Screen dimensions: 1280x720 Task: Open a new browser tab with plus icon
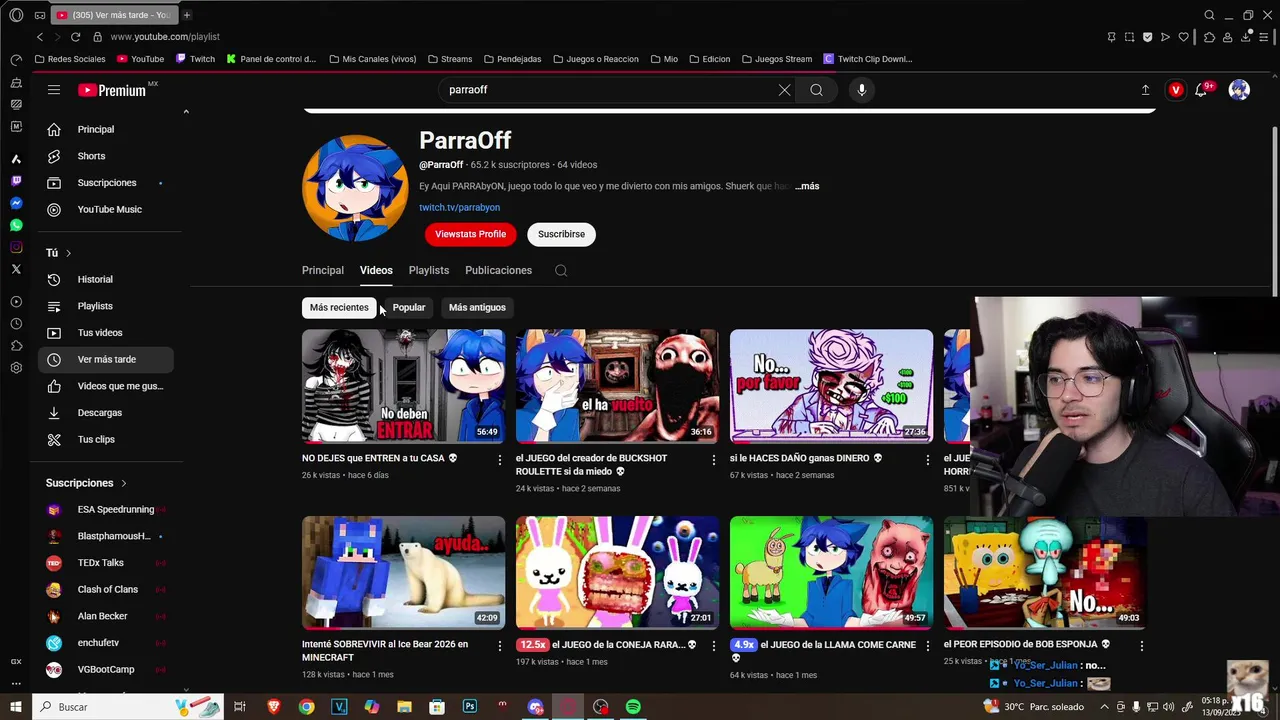pos(186,15)
